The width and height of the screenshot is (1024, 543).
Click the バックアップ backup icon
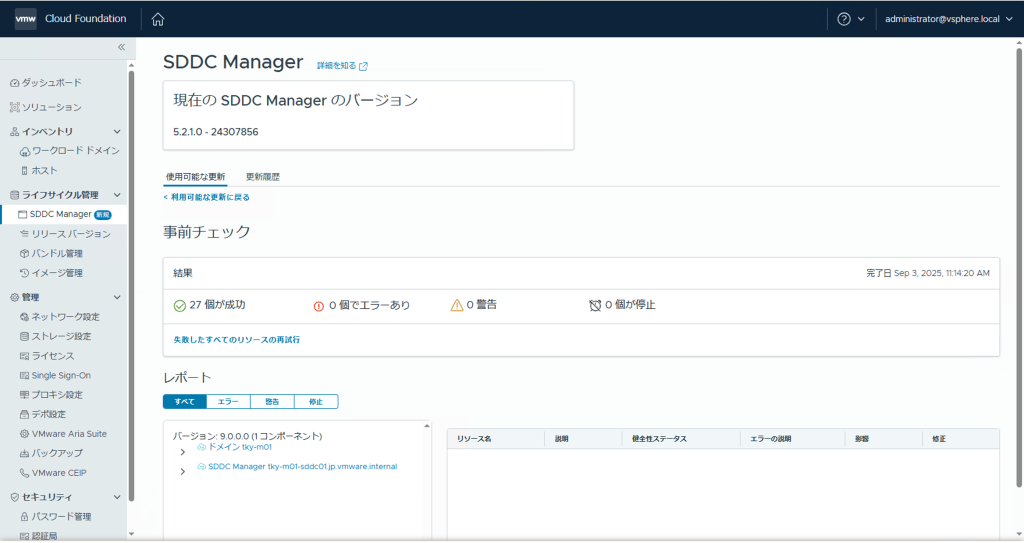pos(24,454)
